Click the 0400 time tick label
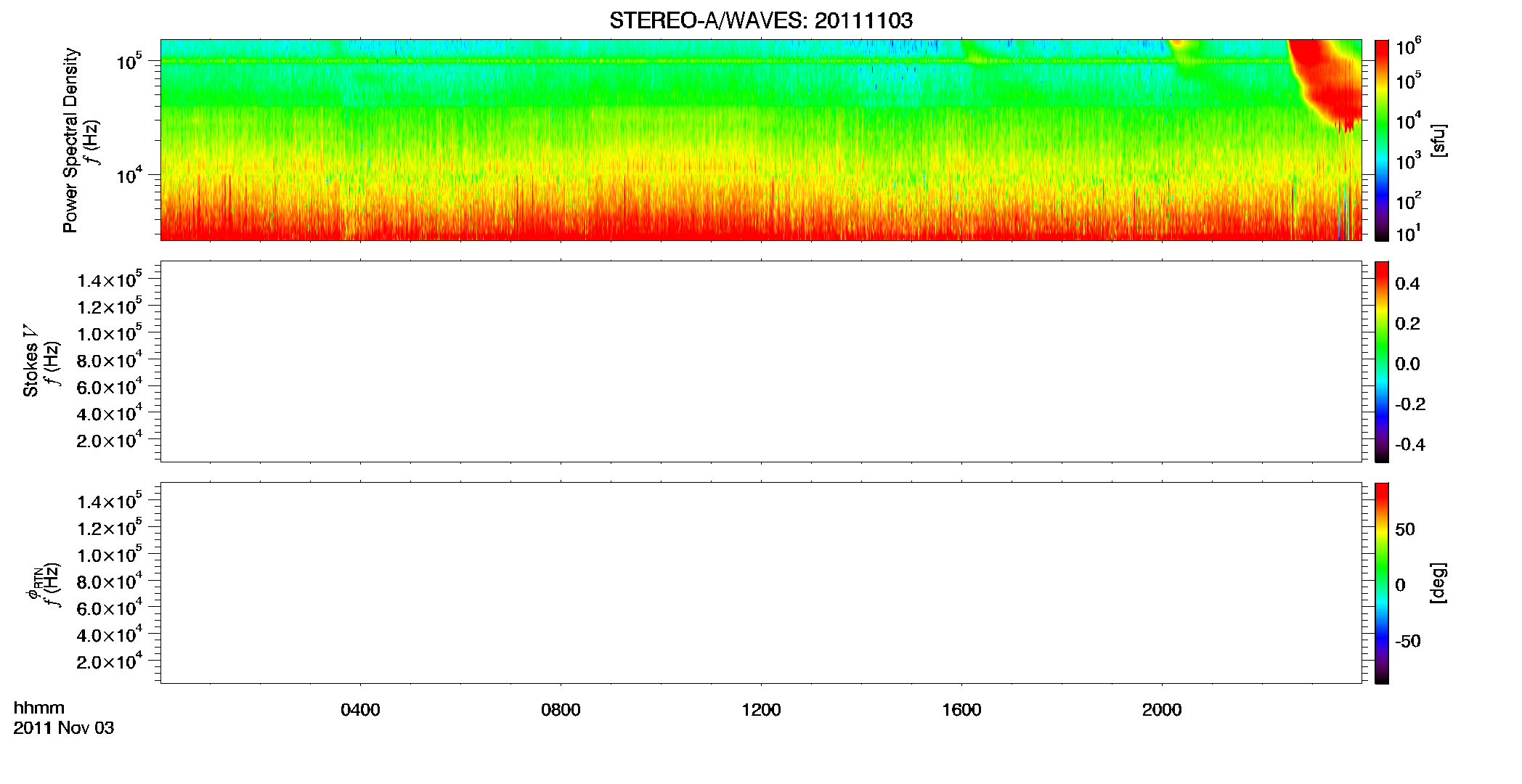Viewport: 1522px width, 784px height. point(360,710)
